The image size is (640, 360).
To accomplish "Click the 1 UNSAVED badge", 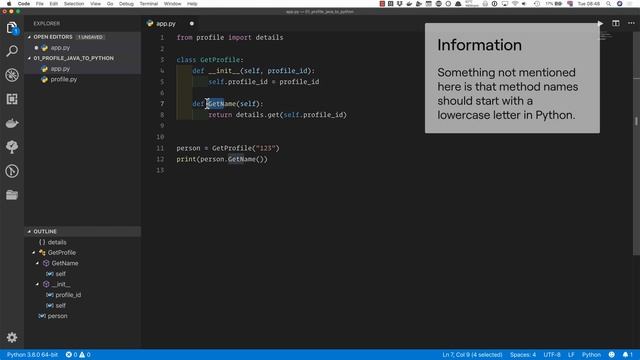I will point(90,37).
